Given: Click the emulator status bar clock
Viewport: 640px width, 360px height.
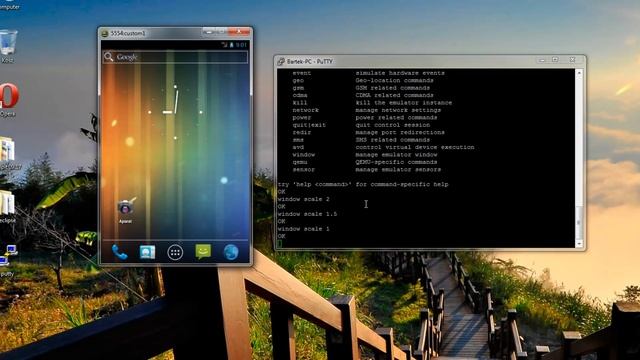Looking at the screenshot, I should coord(241,45).
